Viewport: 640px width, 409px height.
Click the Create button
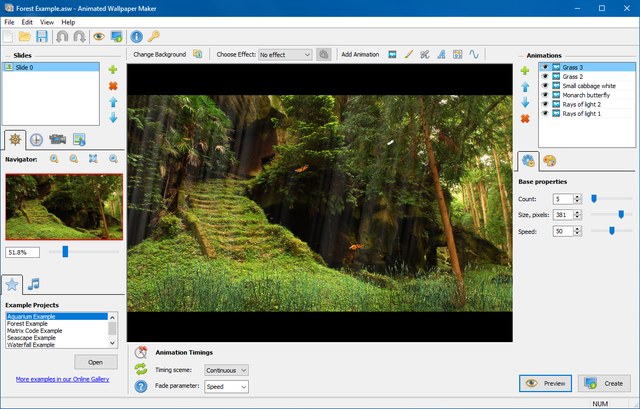[603, 383]
